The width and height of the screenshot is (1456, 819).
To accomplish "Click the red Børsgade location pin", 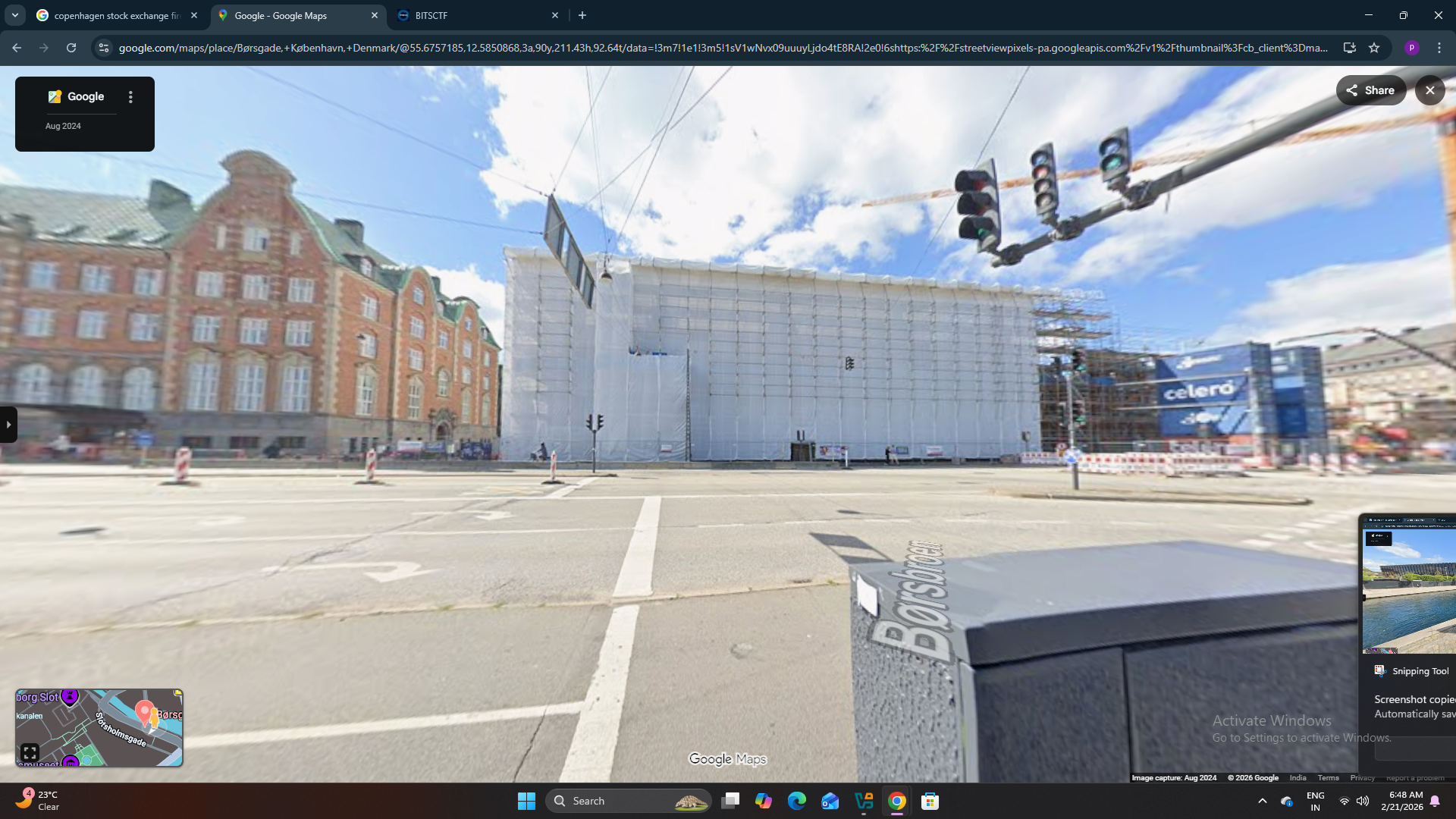I will click(x=144, y=711).
